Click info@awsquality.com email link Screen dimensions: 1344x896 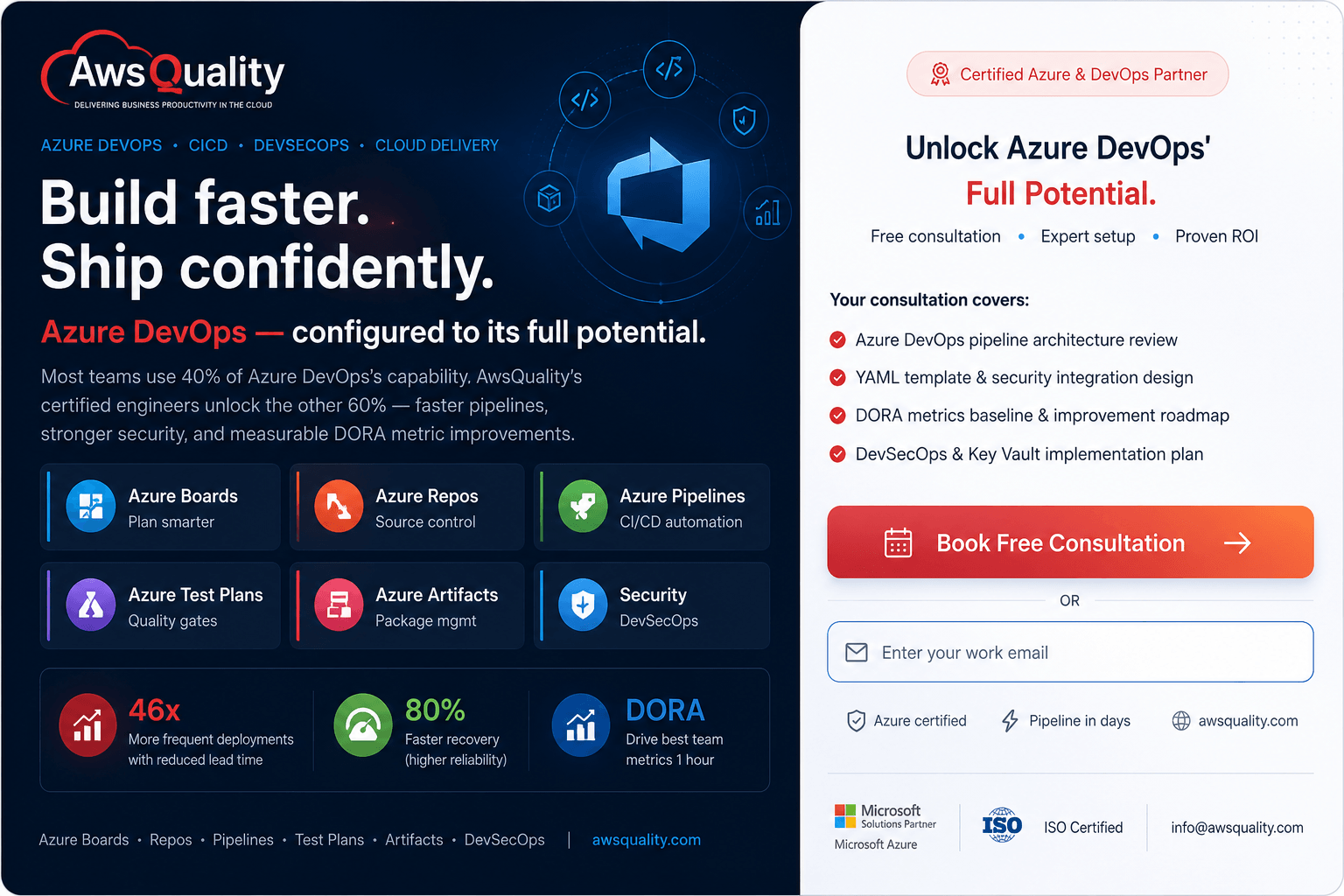(x=1237, y=828)
